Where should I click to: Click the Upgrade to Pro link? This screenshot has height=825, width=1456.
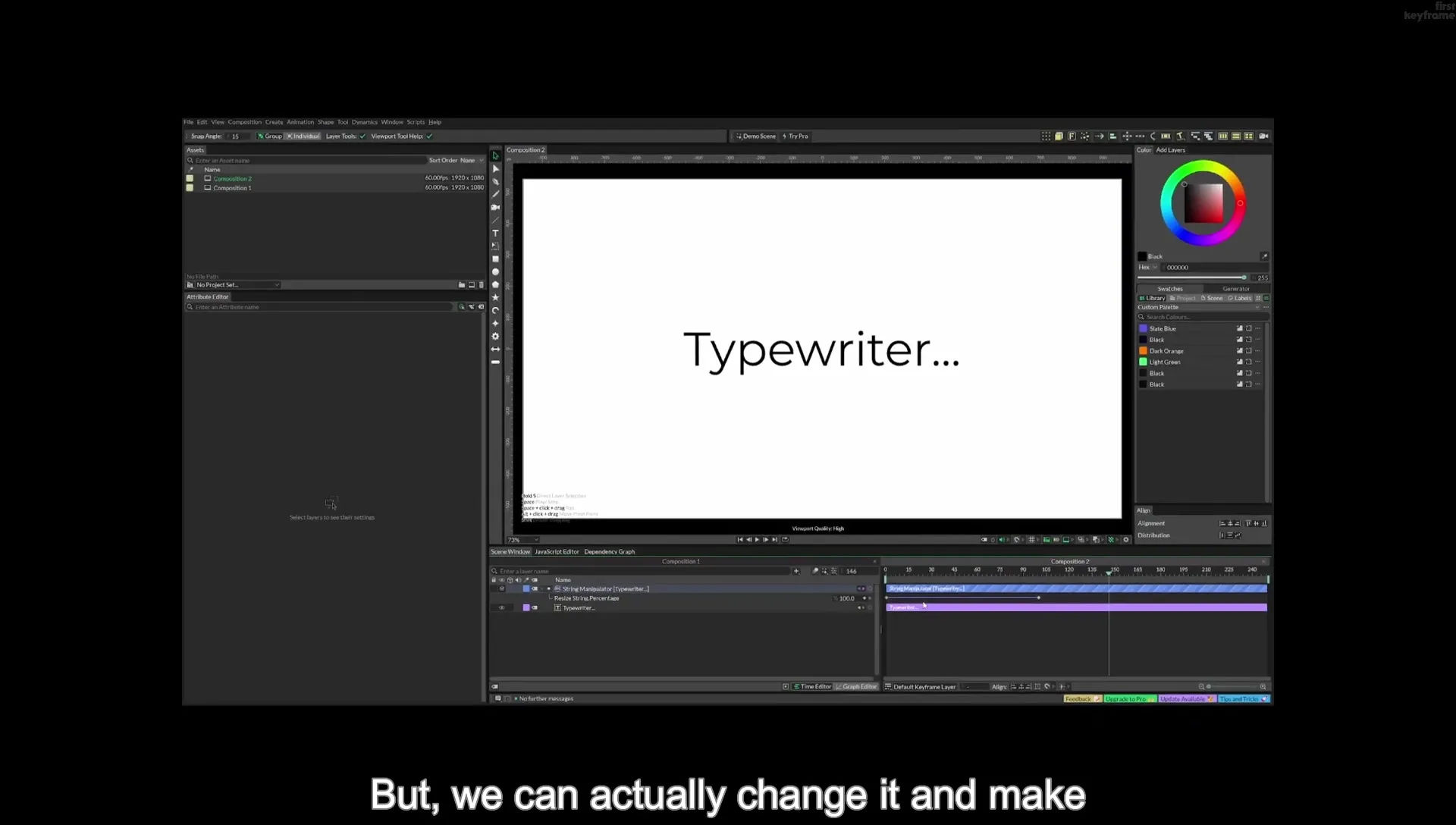tap(1129, 699)
